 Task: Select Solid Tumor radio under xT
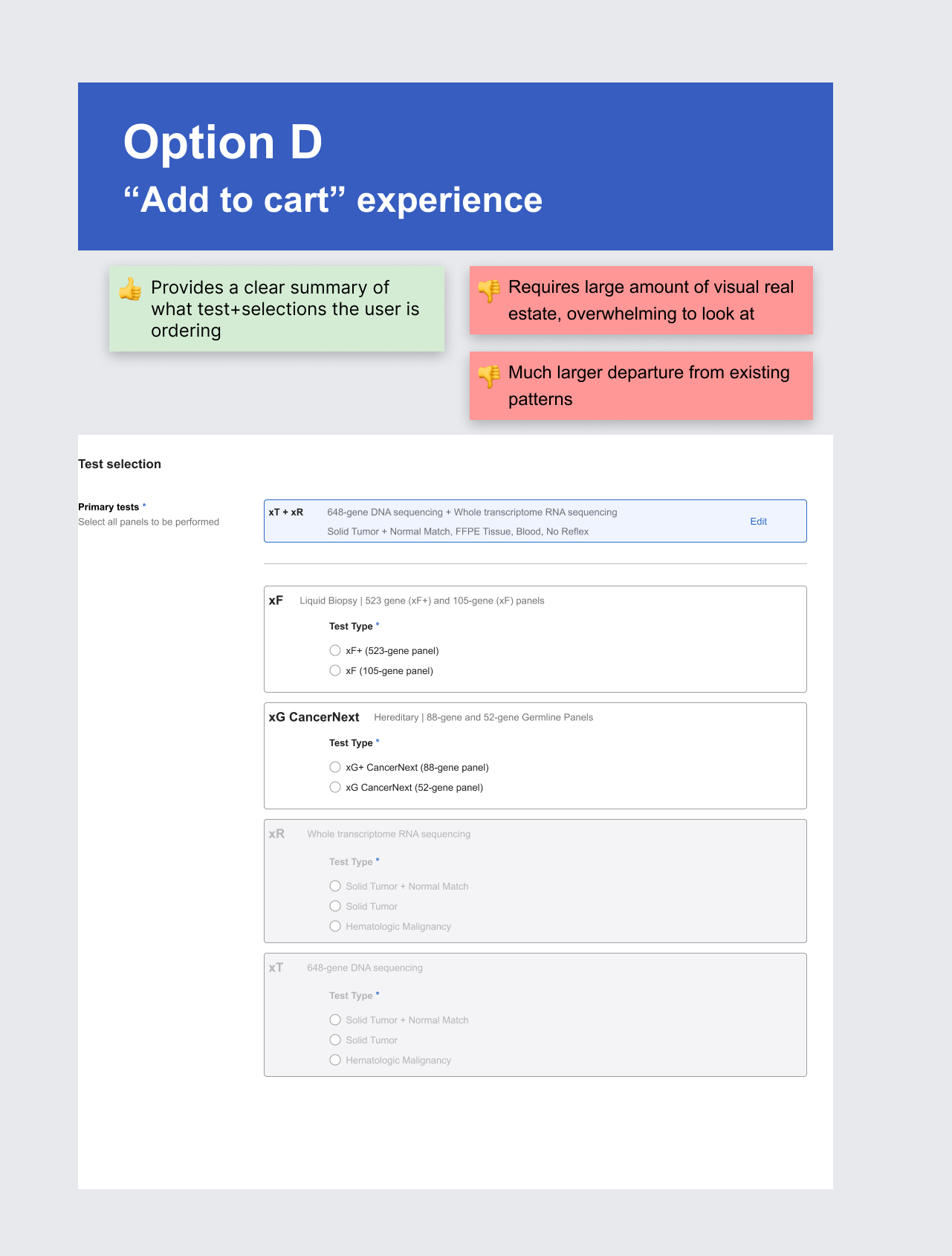coord(335,1040)
